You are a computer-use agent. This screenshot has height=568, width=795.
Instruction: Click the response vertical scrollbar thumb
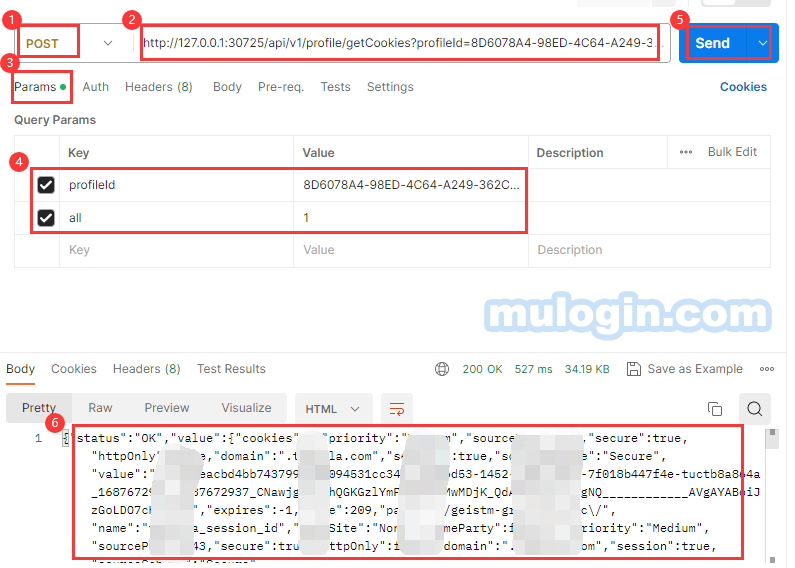772,439
